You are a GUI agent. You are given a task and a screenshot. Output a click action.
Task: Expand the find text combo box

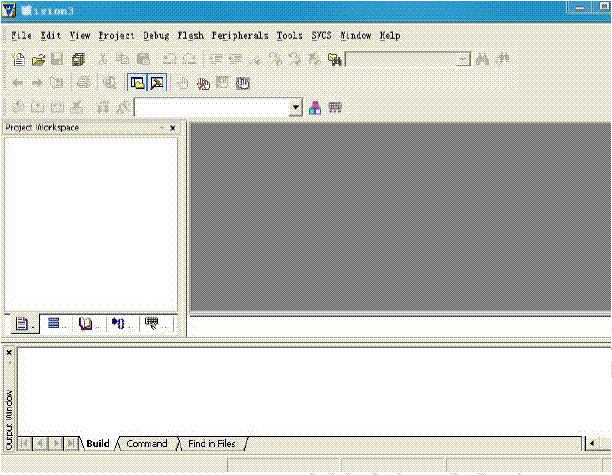(x=462, y=60)
